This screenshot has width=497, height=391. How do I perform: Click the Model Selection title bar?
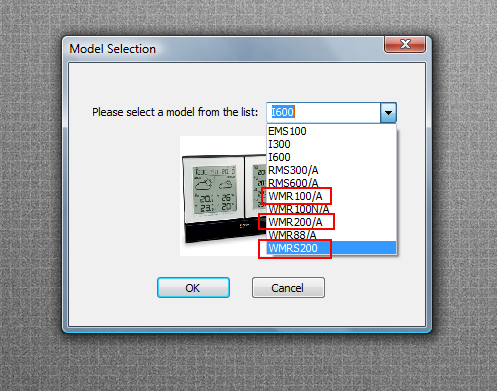tap(223, 49)
